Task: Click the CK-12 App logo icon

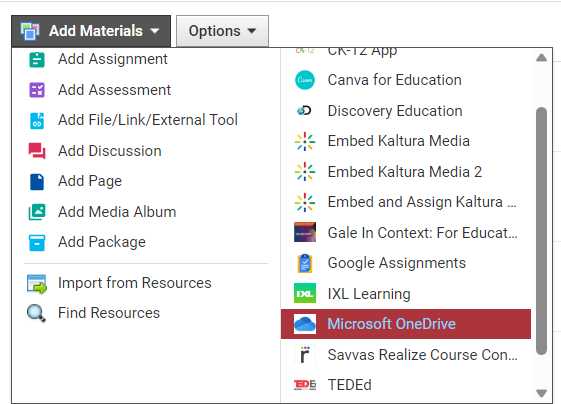Action: [305, 51]
